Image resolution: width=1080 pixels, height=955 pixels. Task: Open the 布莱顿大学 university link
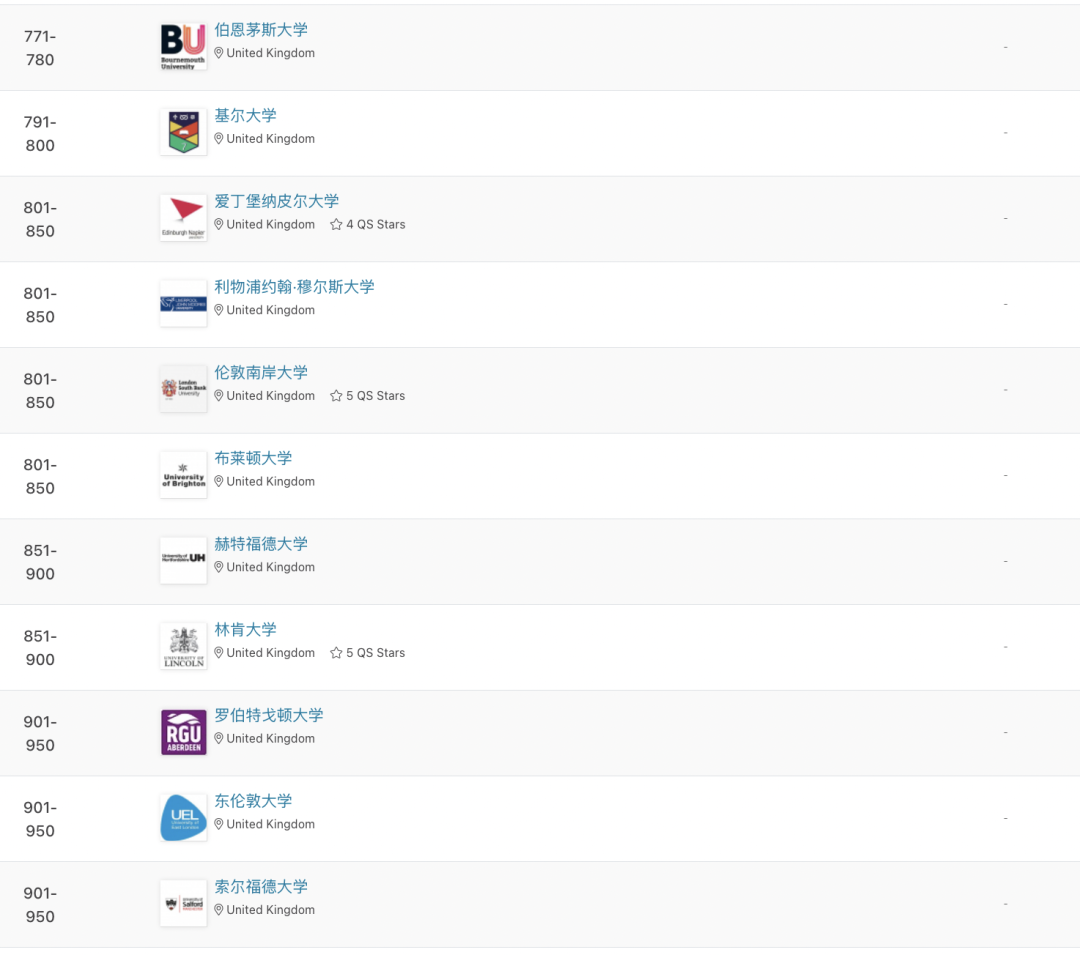point(253,458)
